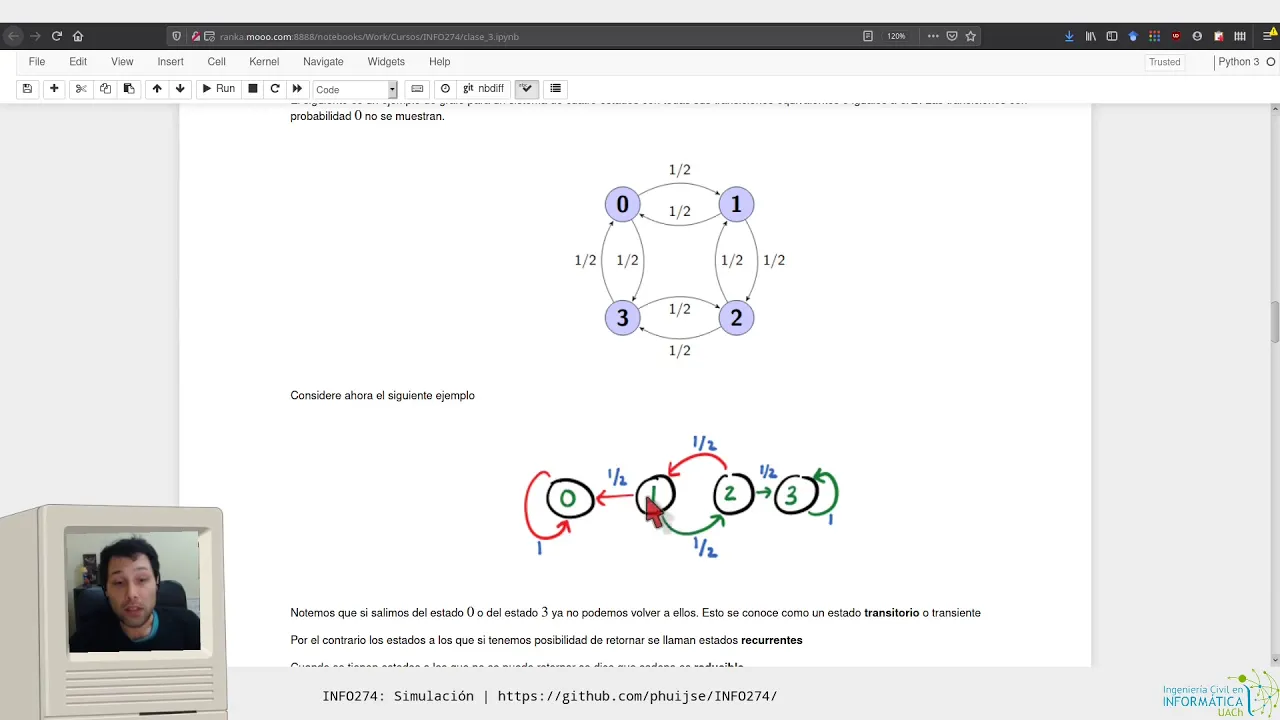1280x720 pixels.
Task: Click the git nbdiff button
Action: click(x=483, y=89)
